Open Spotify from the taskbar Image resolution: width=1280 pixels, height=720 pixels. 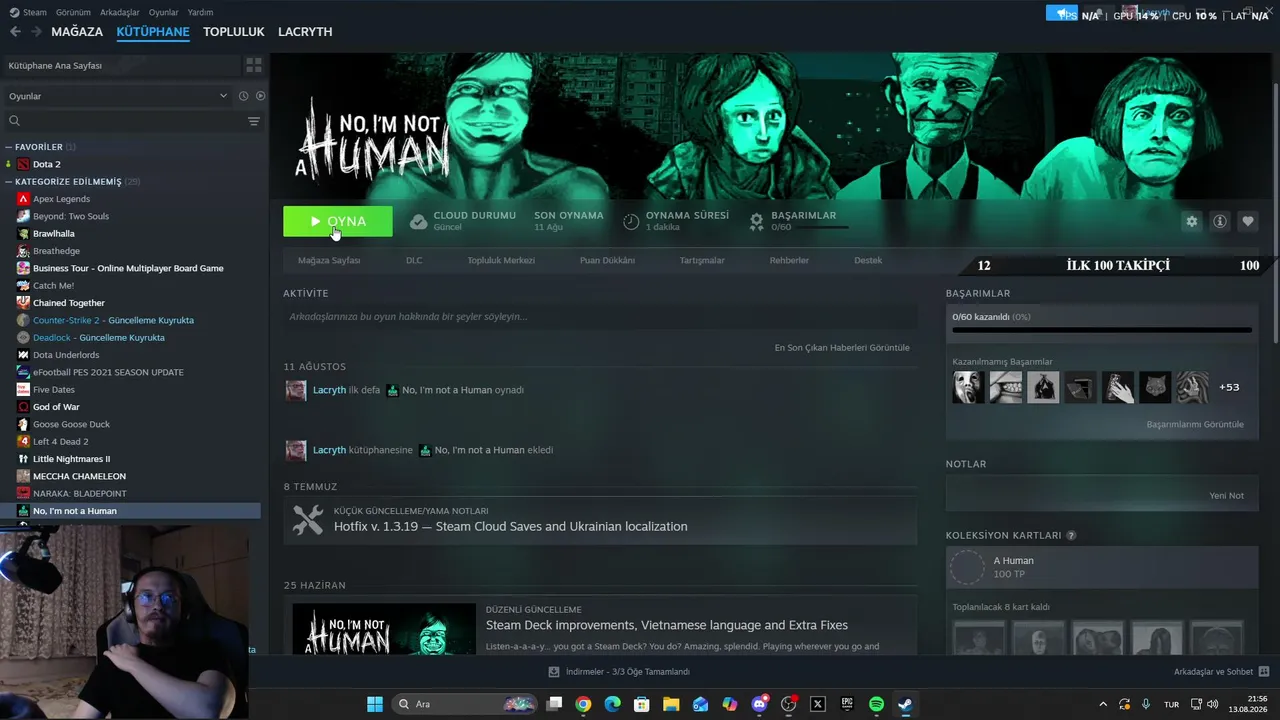point(876,704)
